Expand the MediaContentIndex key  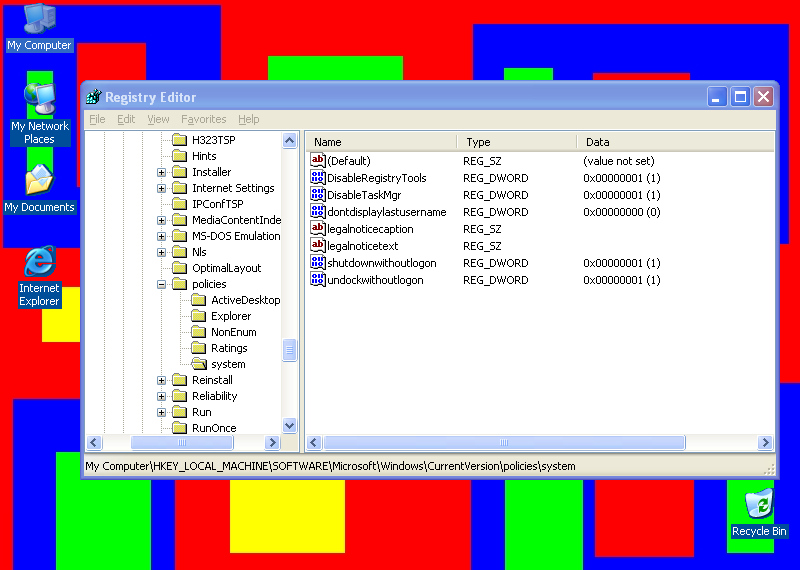[161, 220]
